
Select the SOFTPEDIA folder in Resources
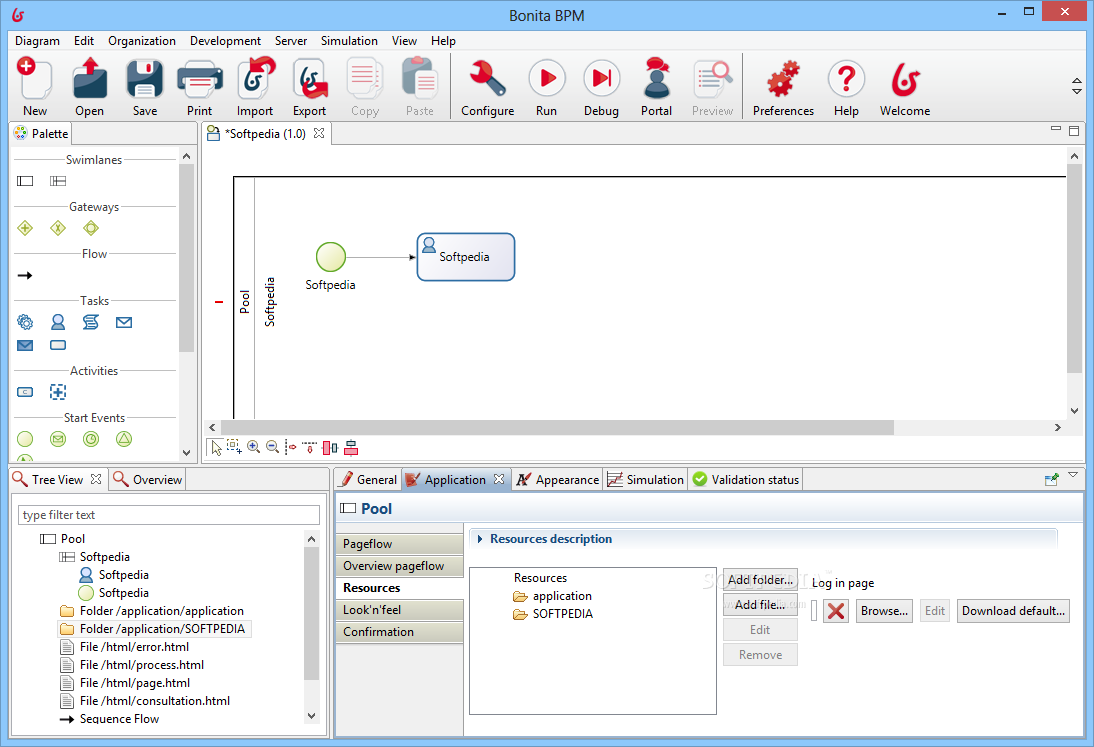553,614
